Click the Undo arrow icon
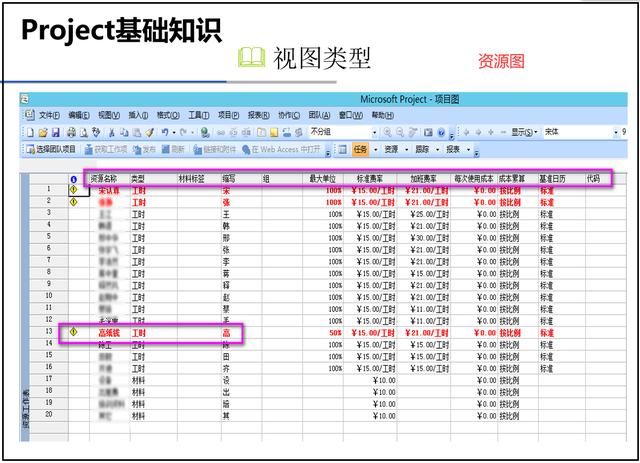This screenshot has height=463, width=640. 165,132
